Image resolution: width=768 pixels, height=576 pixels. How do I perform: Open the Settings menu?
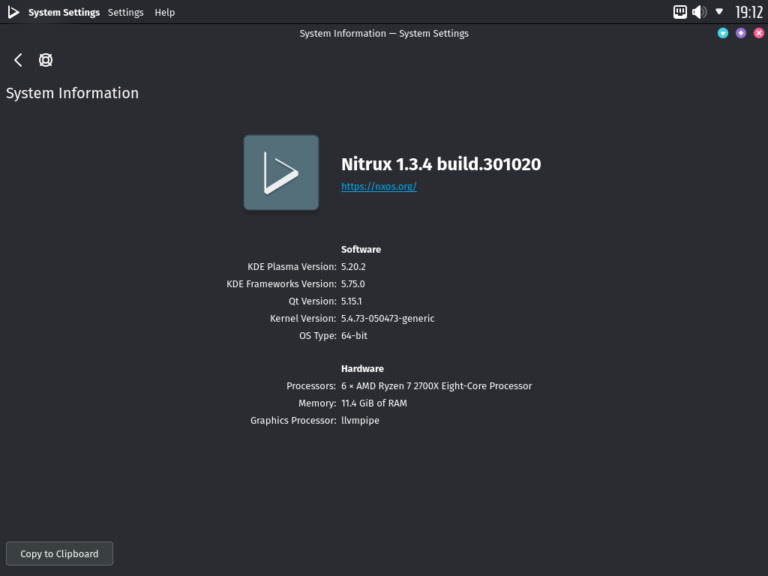[x=126, y=12]
